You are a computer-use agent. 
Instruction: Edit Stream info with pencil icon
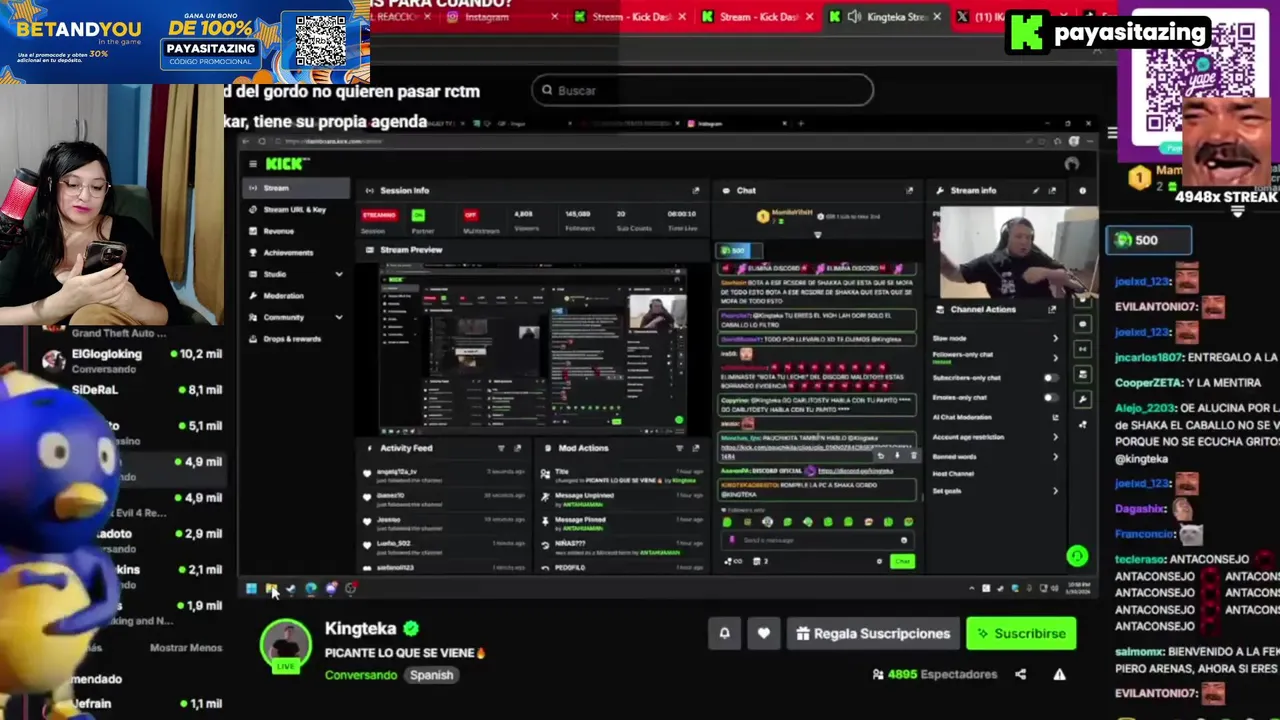pos(1036,190)
